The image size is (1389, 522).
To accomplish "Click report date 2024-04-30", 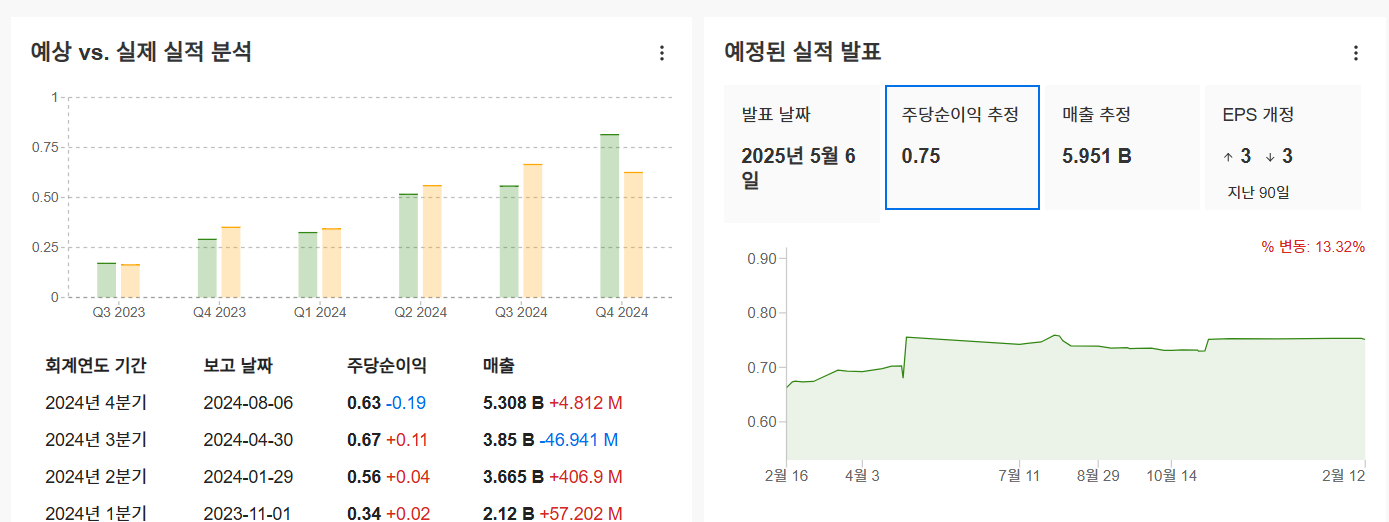I will [248, 440].
